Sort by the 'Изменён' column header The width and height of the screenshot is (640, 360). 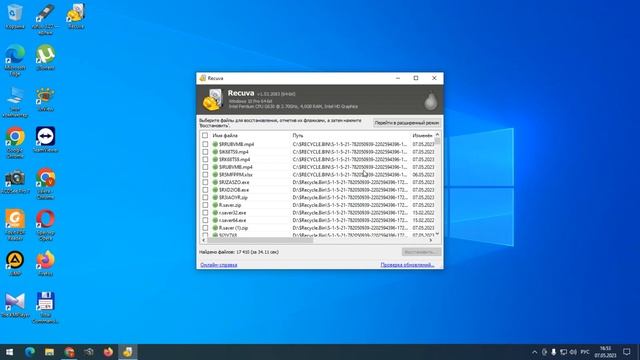(422, 135)
